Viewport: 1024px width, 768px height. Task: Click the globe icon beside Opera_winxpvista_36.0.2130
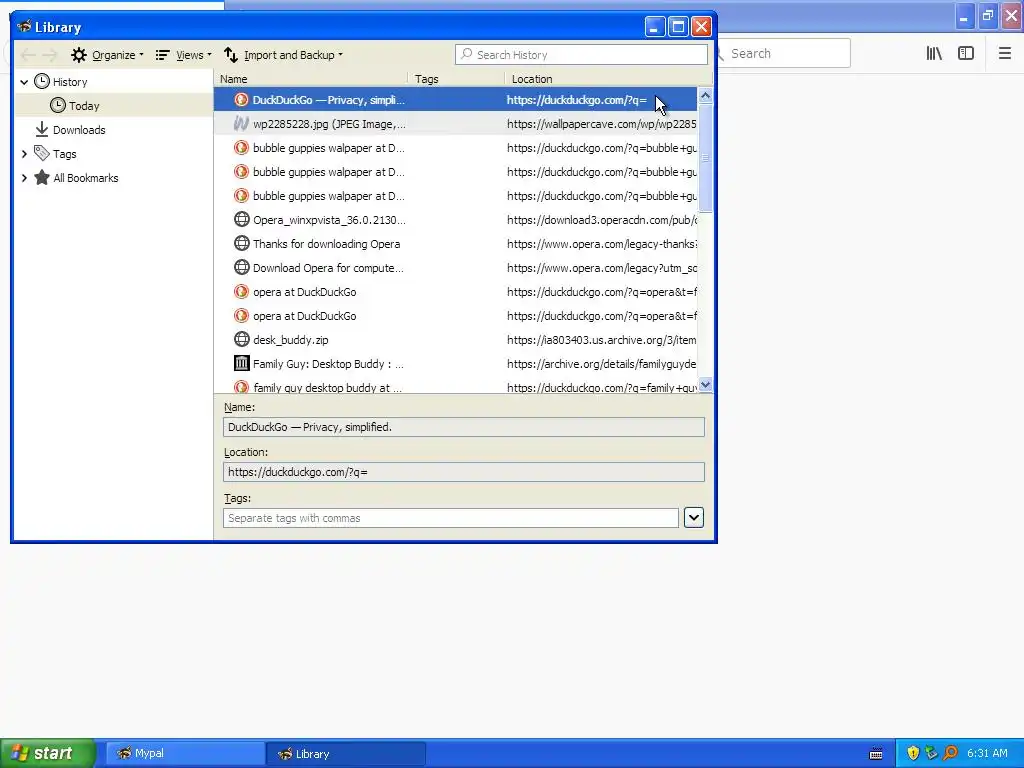coord(241,219)
